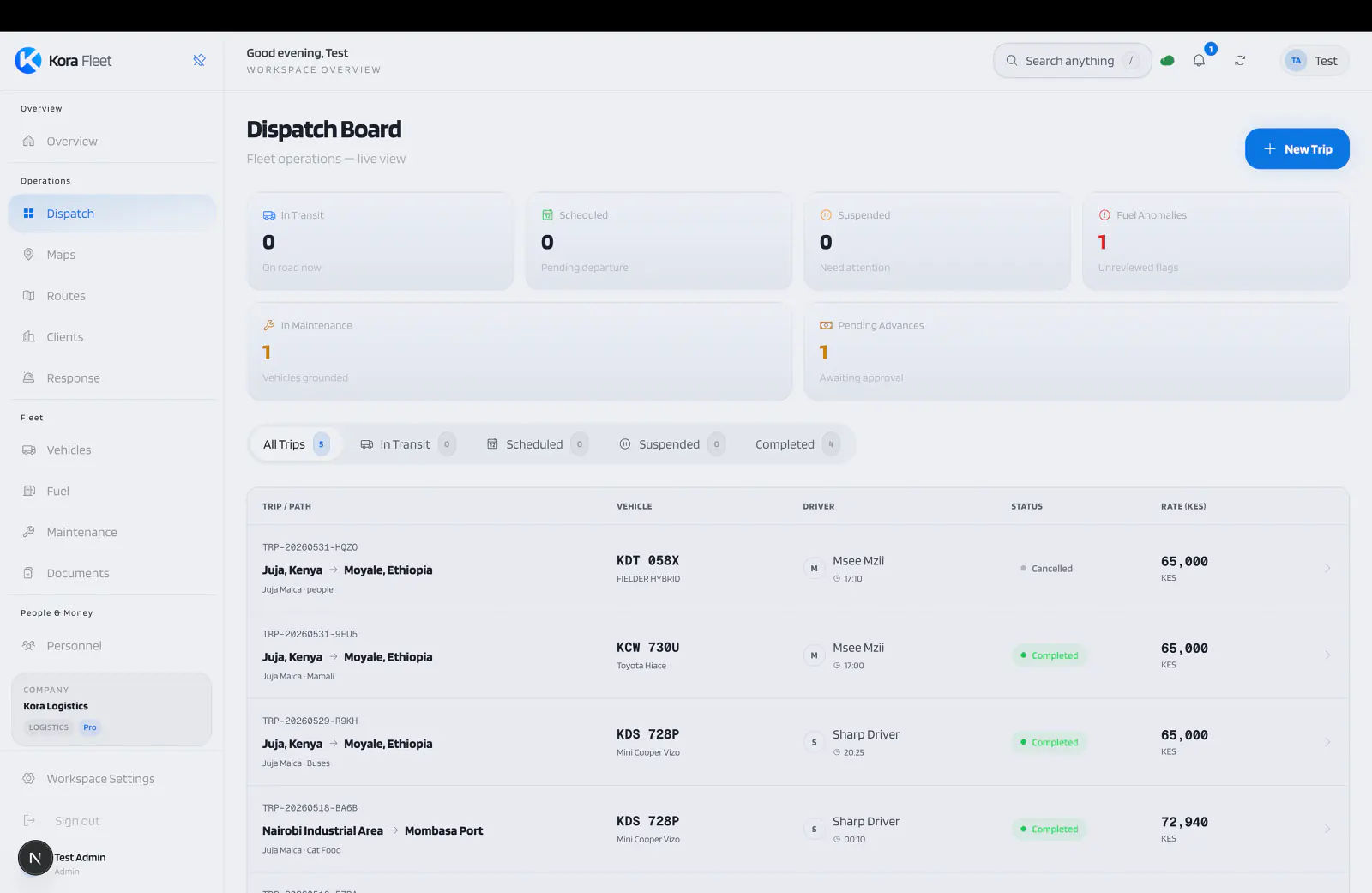
Task: Expand the cancelled trip row chevron
Action: [x=1327, y=569]
